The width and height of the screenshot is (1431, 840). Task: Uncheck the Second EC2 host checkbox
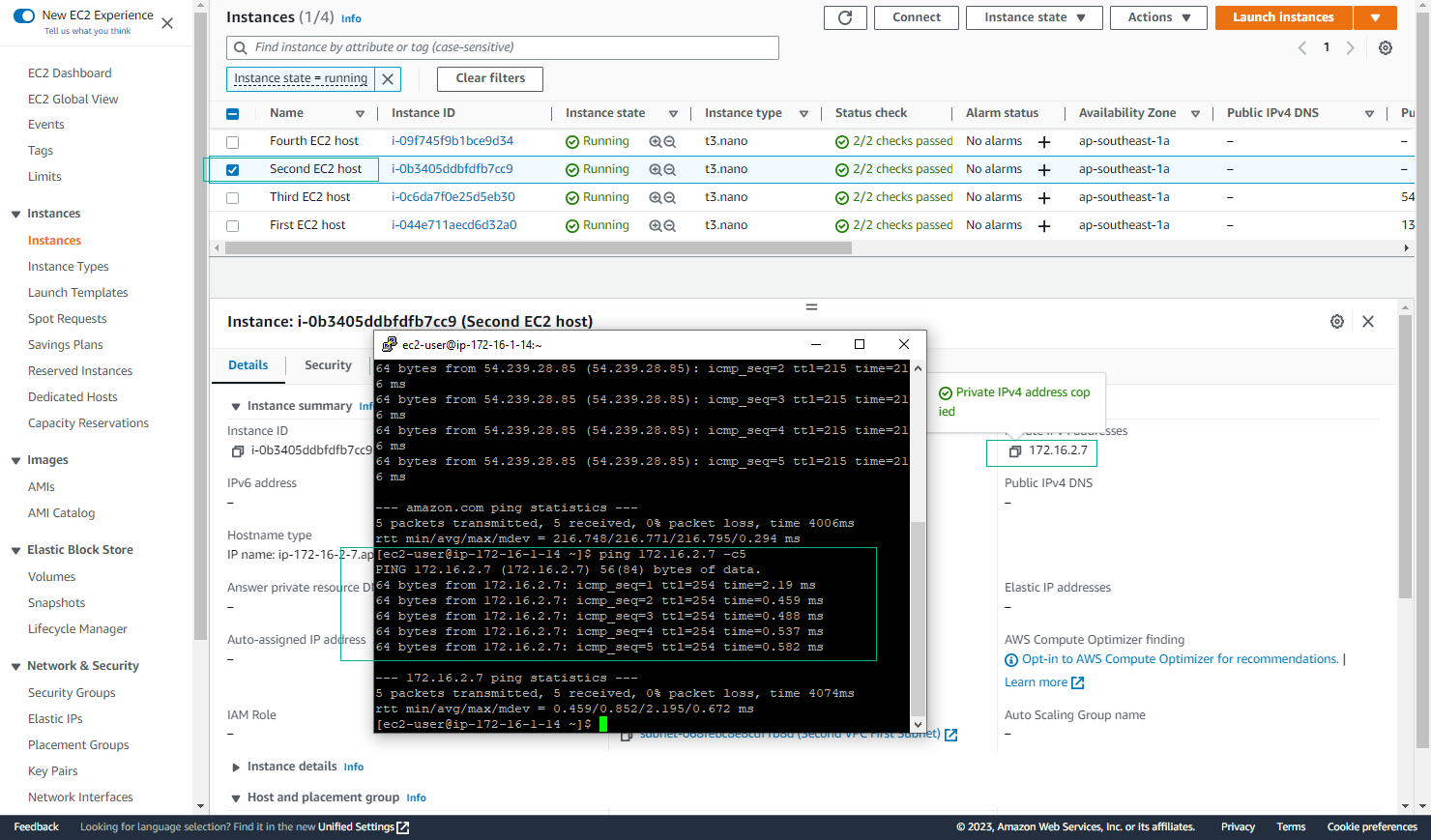[232, 170]
